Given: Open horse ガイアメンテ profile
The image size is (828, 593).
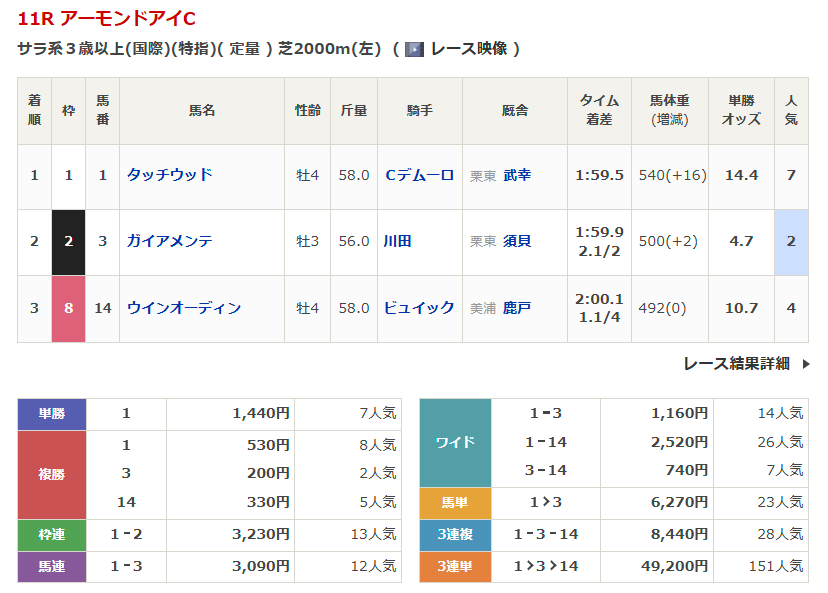Looking at the screenshot, I should 169,241.
